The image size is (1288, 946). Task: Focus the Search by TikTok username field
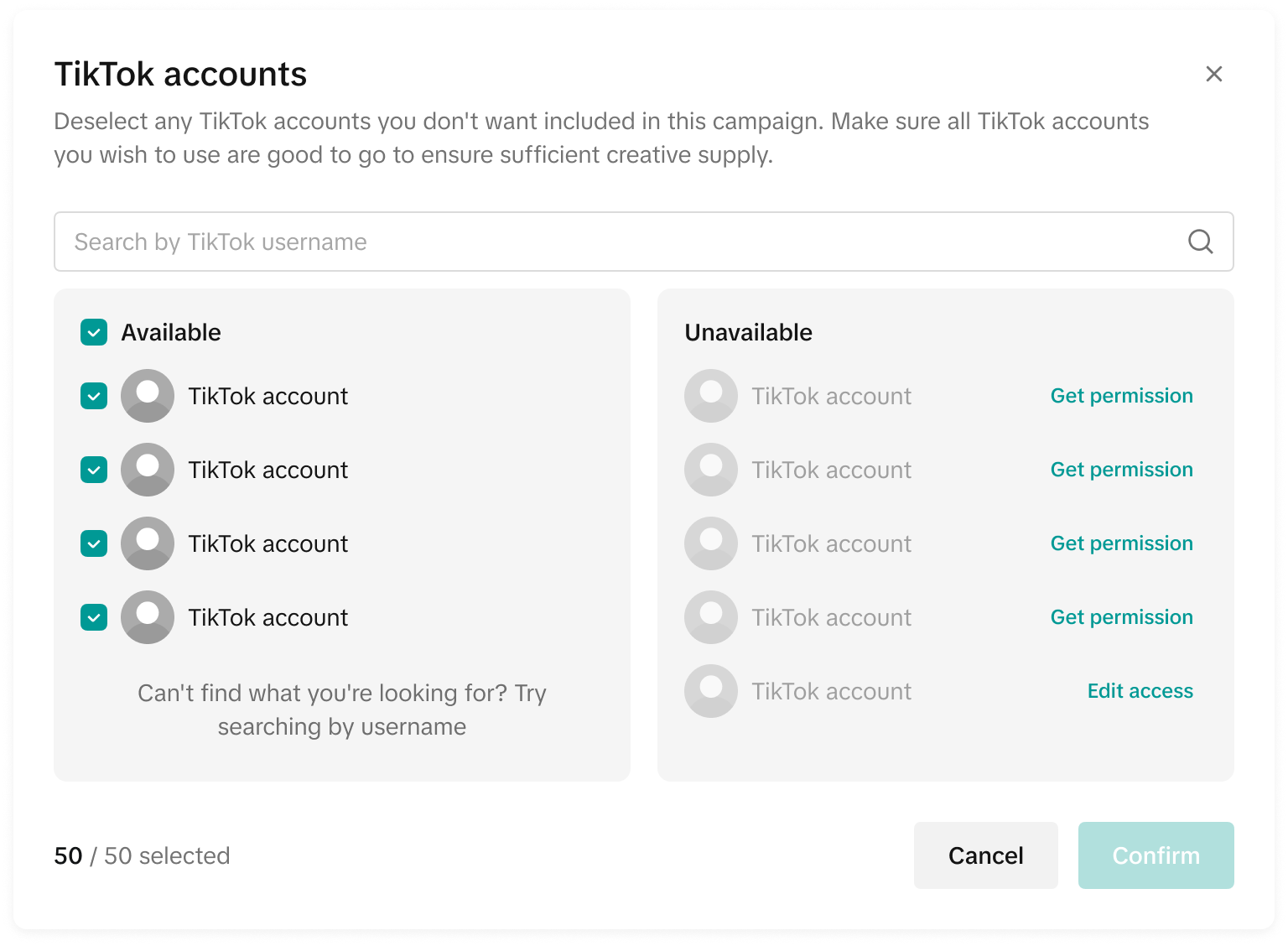pos(621,242)
